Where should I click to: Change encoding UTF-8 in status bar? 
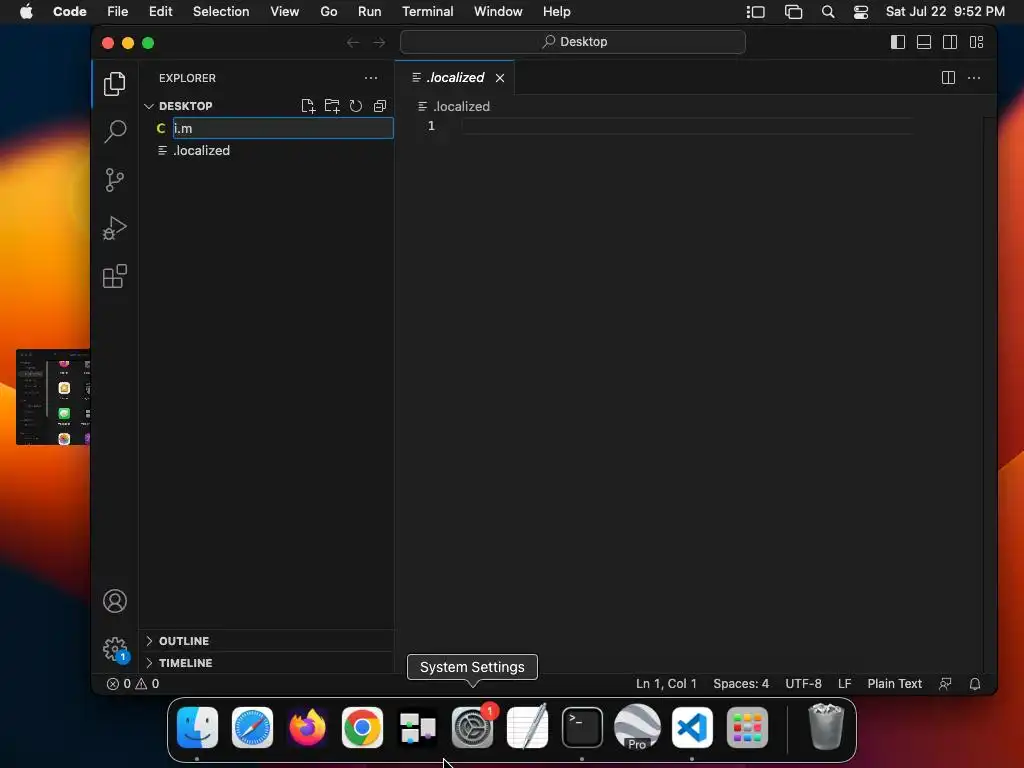pos(803,684)
